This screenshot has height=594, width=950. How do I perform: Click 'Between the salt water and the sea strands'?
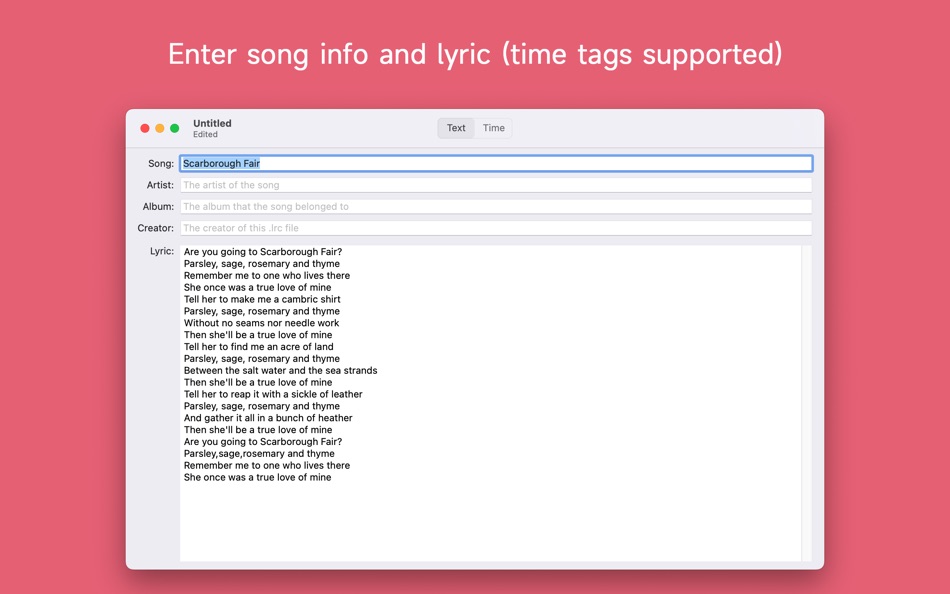pos(281,370)
